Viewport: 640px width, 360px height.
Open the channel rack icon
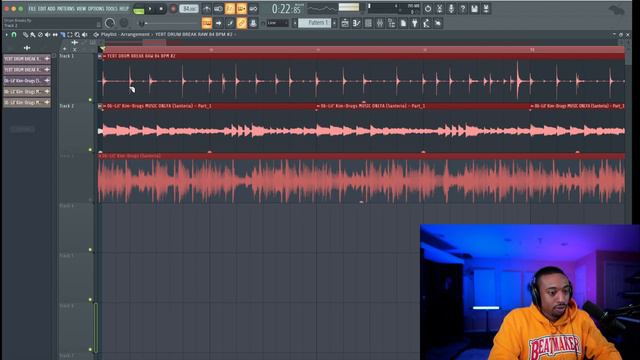(x=368, y=23)
